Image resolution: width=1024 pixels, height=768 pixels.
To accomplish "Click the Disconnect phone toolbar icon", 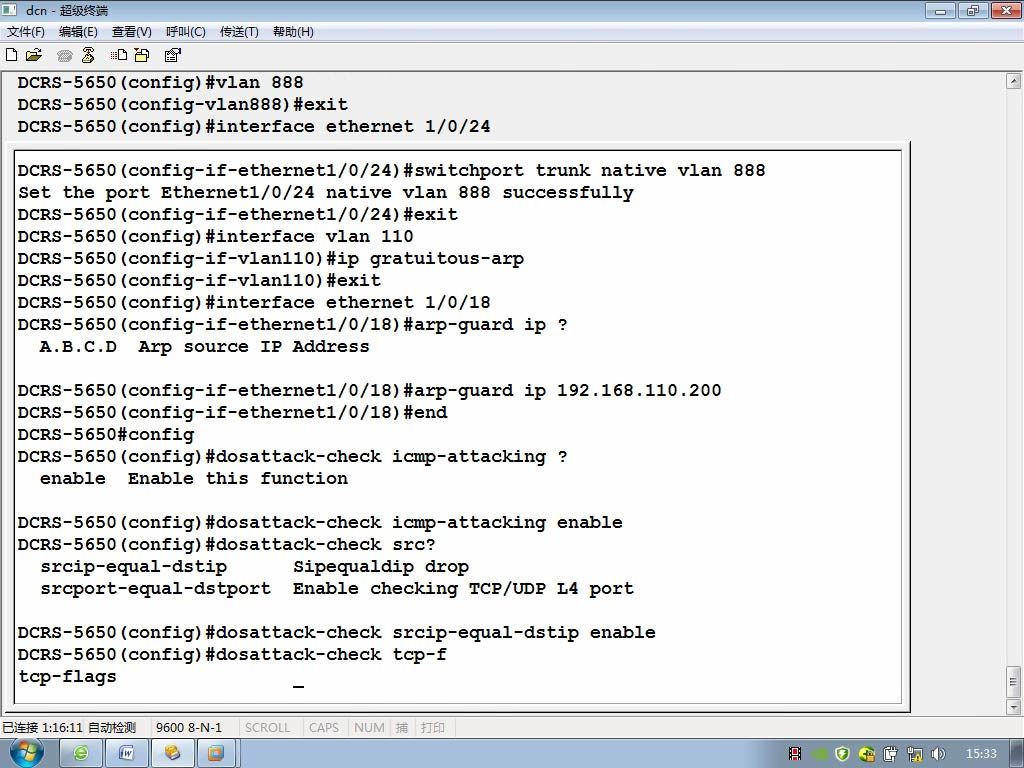I will point(88,55).
